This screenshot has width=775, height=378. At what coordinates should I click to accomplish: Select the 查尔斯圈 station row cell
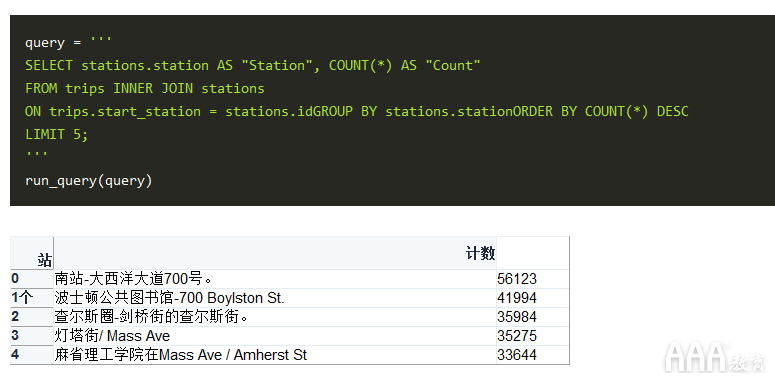pos(275,317)
